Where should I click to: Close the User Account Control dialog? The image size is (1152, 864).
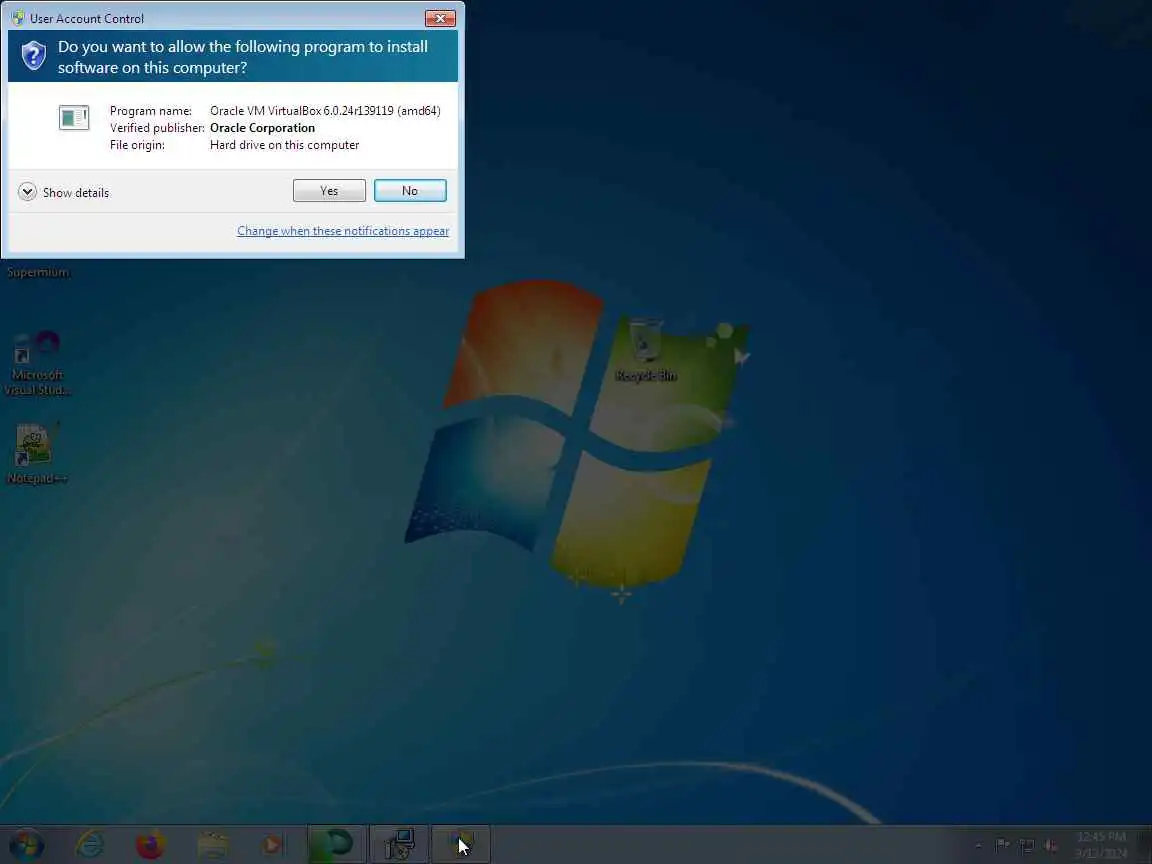pos(440,18)
